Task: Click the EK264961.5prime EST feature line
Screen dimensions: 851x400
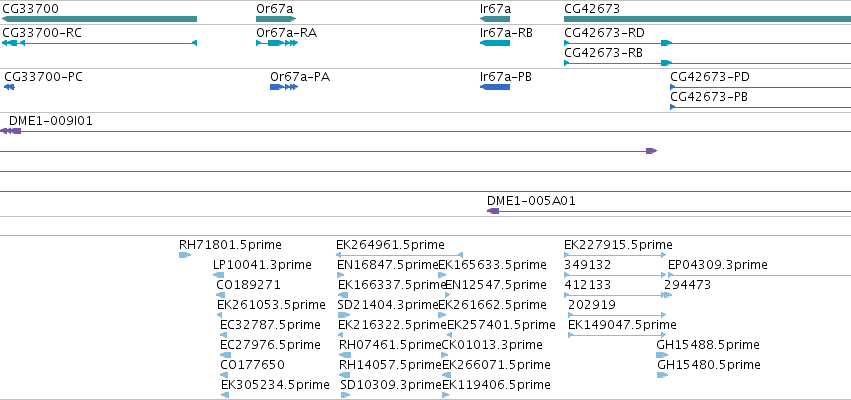Action: (x=399, y=255)
